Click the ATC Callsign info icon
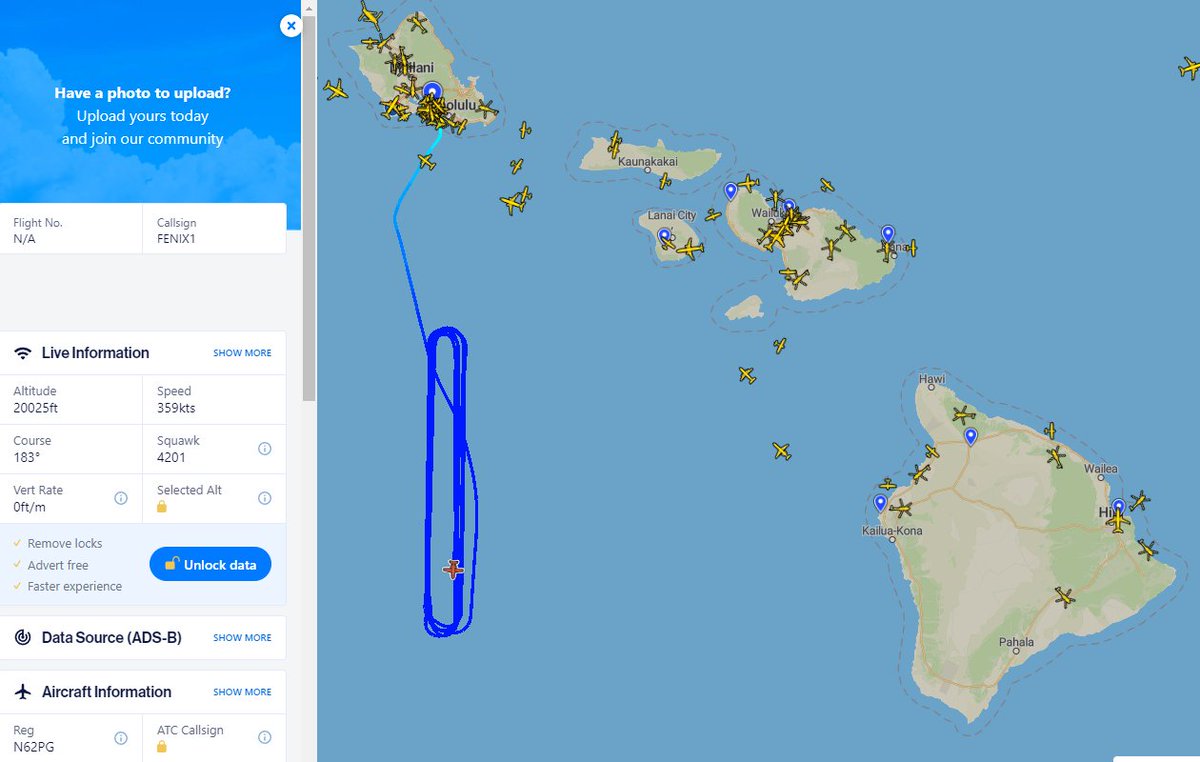Viewport: 1200px width, 762px height. click(264, 738)
